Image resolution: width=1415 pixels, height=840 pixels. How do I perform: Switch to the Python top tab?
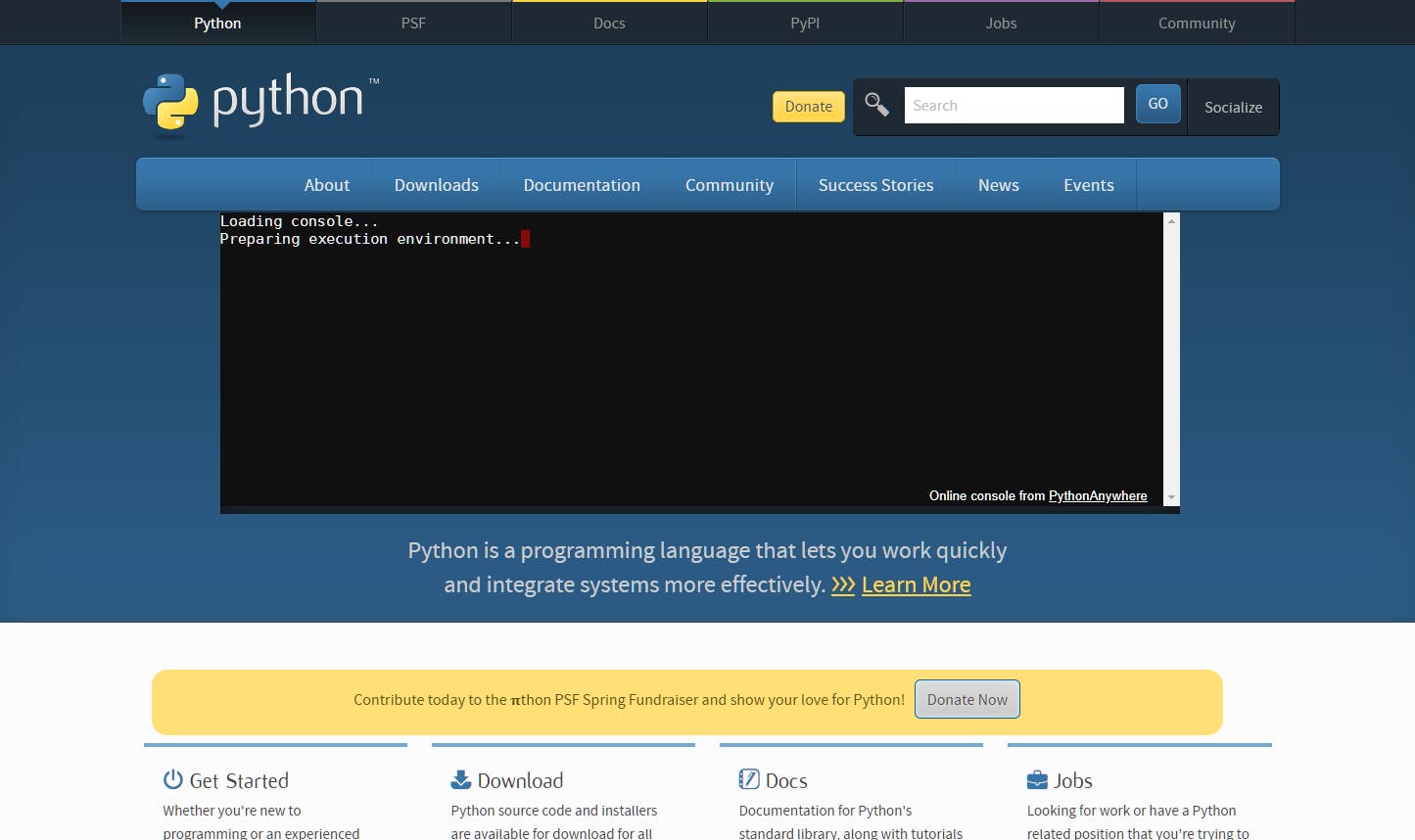[217, 23]
